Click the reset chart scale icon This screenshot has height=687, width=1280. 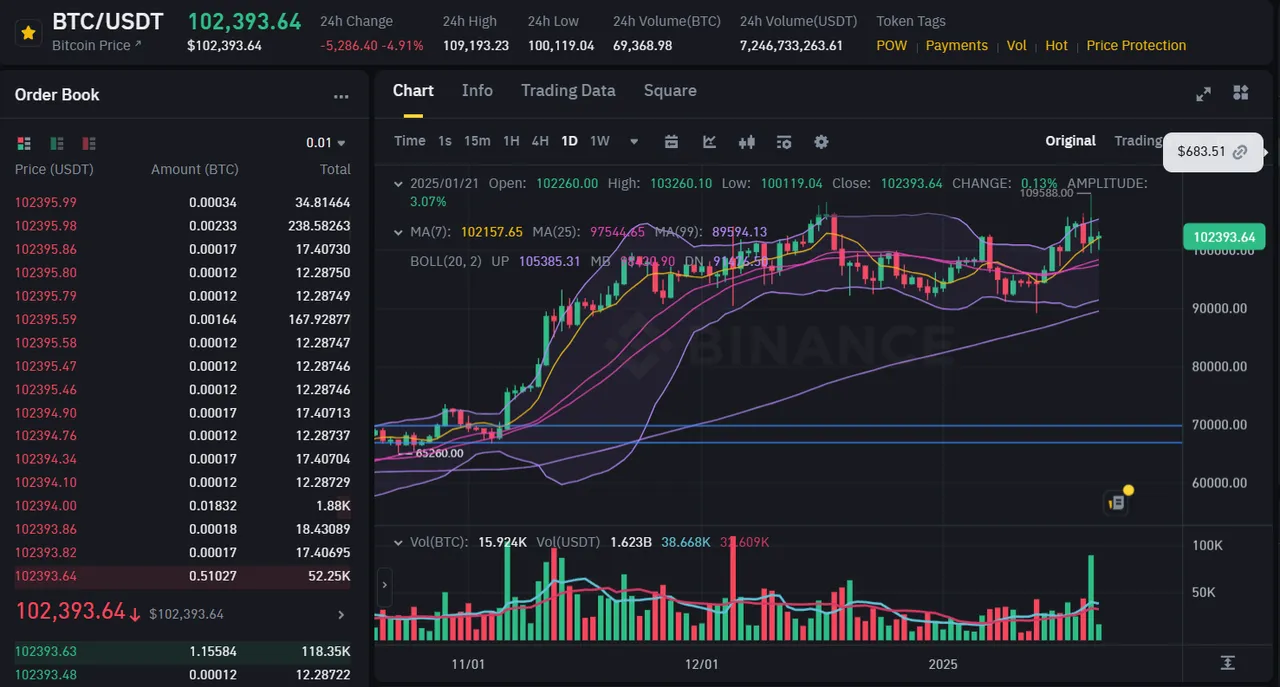coord(1227,663)
